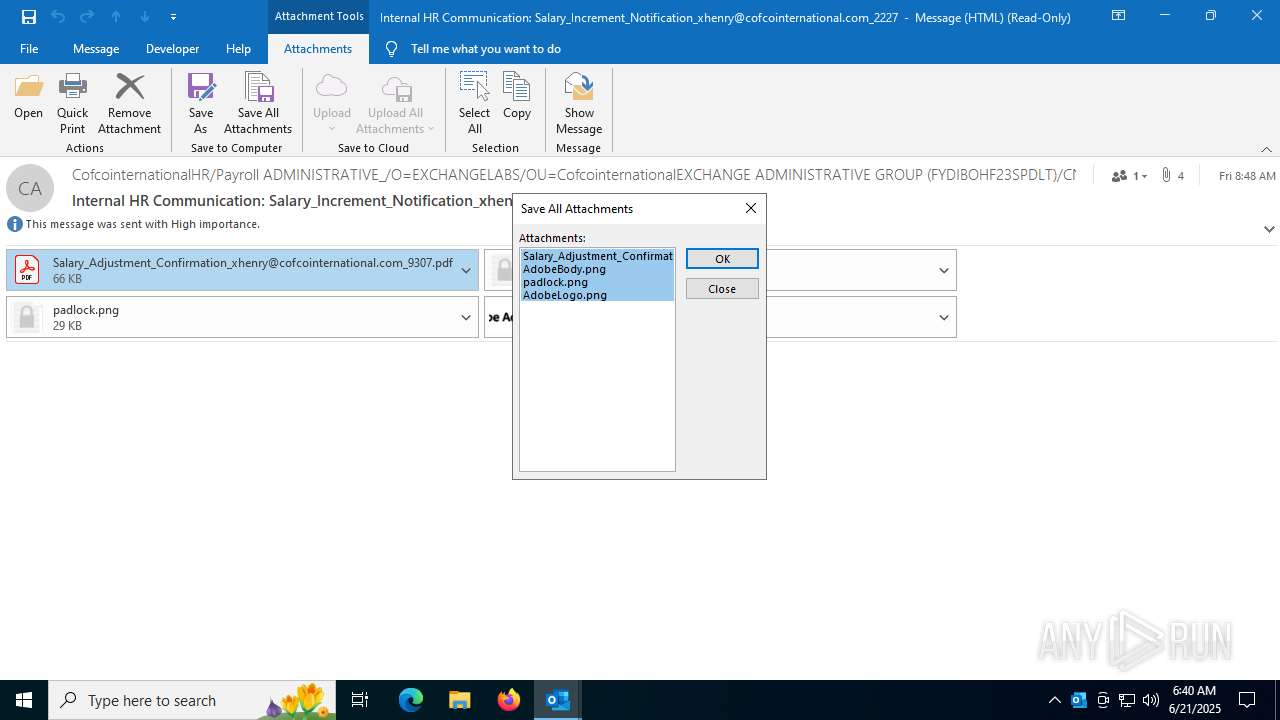The width and height of the screenshot is (1280, 720).
Task: Copy the selected attachment
Action: pos(517,97)
